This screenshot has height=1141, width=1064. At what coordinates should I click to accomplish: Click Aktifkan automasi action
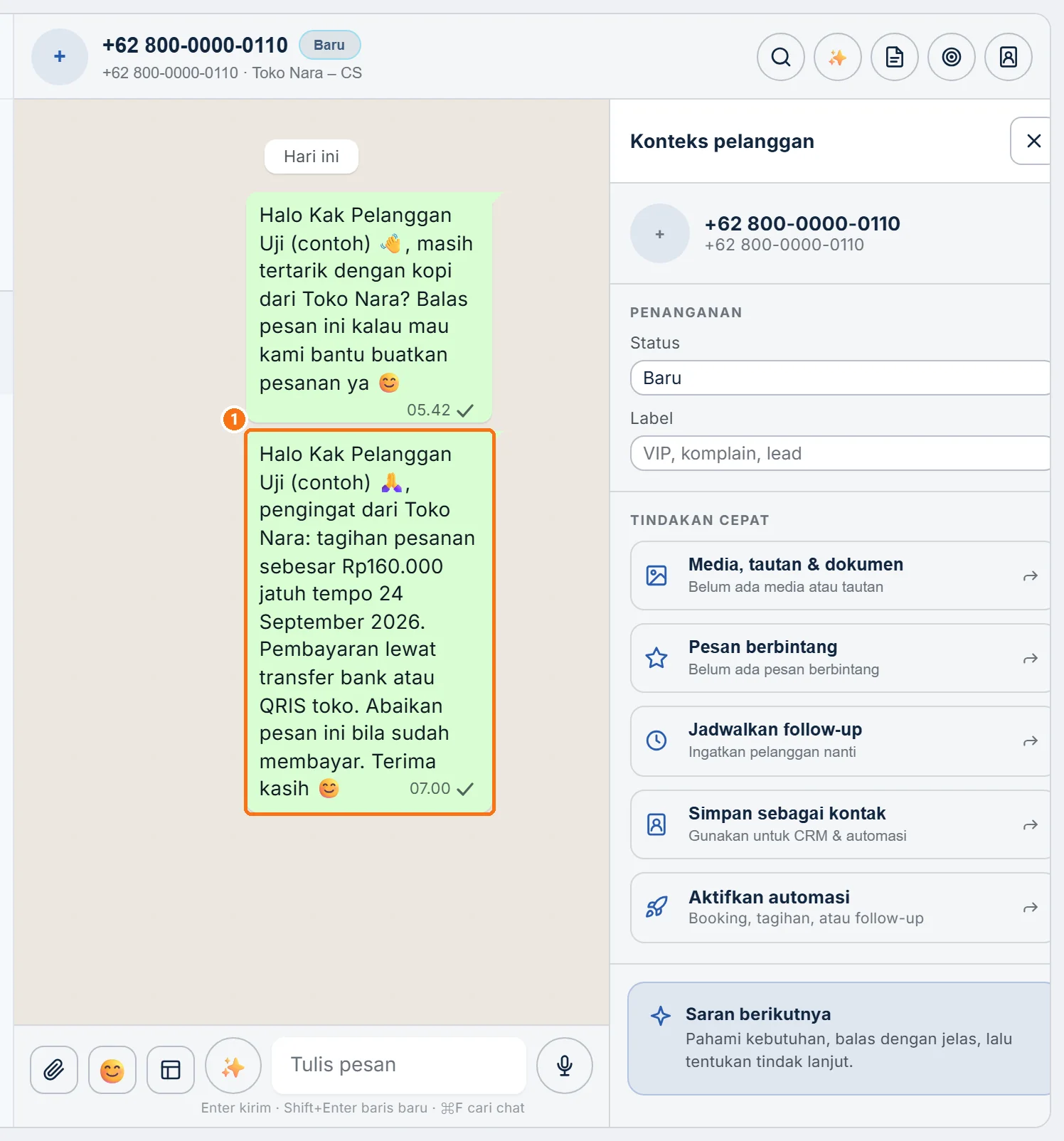(x=840, y=908)
